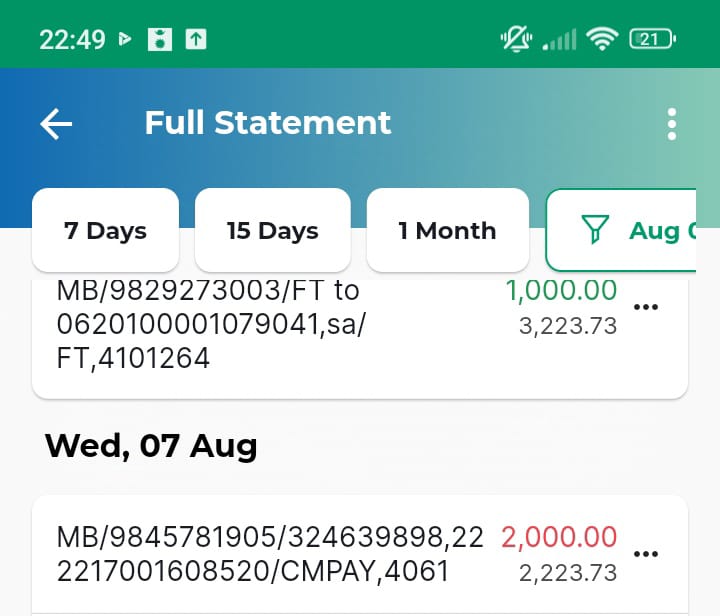Select the 15 Days filter
The image size is (720, 616).
coord(273,230)
